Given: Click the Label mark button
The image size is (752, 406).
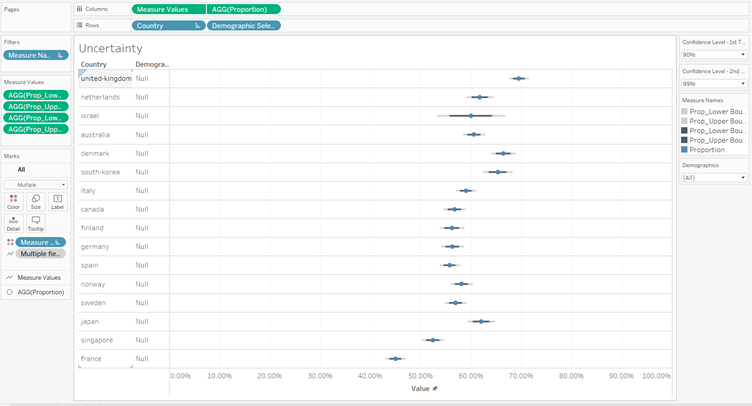Looking at the screenshot, I should click(x=57, y=201).
